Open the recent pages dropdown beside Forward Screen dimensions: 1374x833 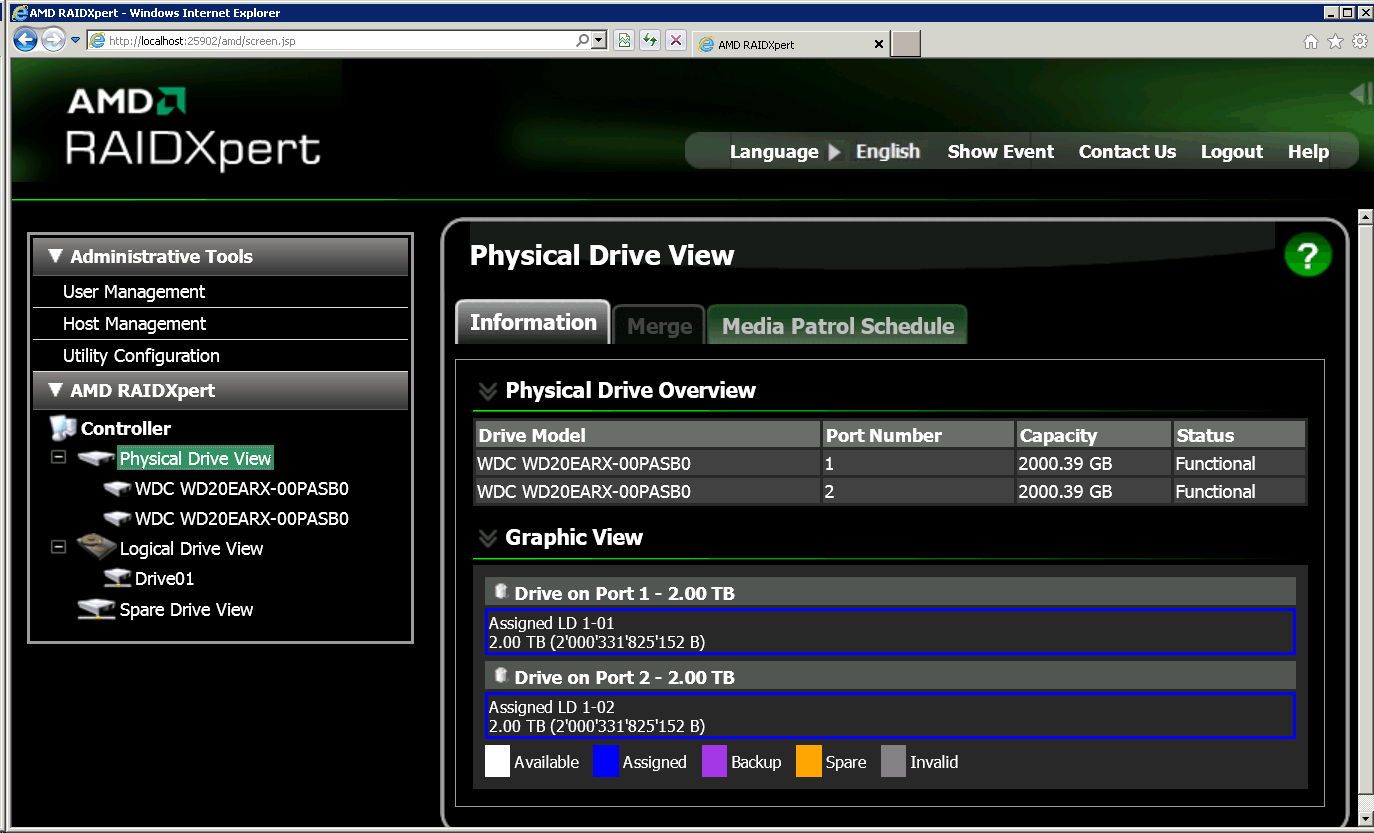point(76,40)
